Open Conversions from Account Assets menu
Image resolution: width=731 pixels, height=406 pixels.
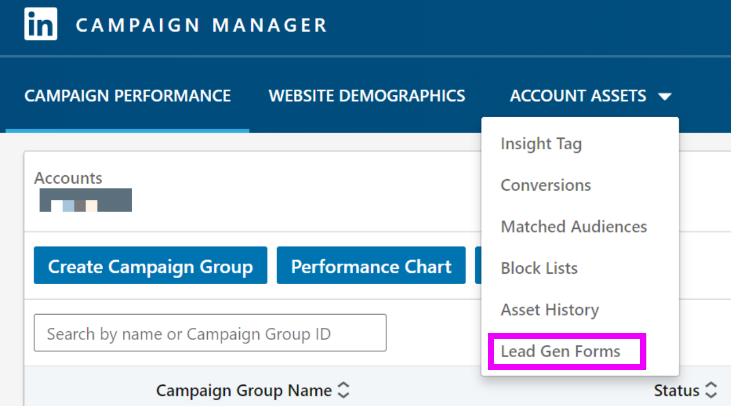(x=545, y=185)
